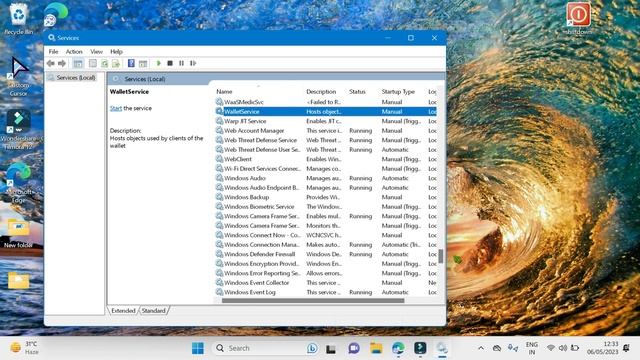Open Task View from the taskbar
This screenshot has height=360, width=640.
click(331, 349)
